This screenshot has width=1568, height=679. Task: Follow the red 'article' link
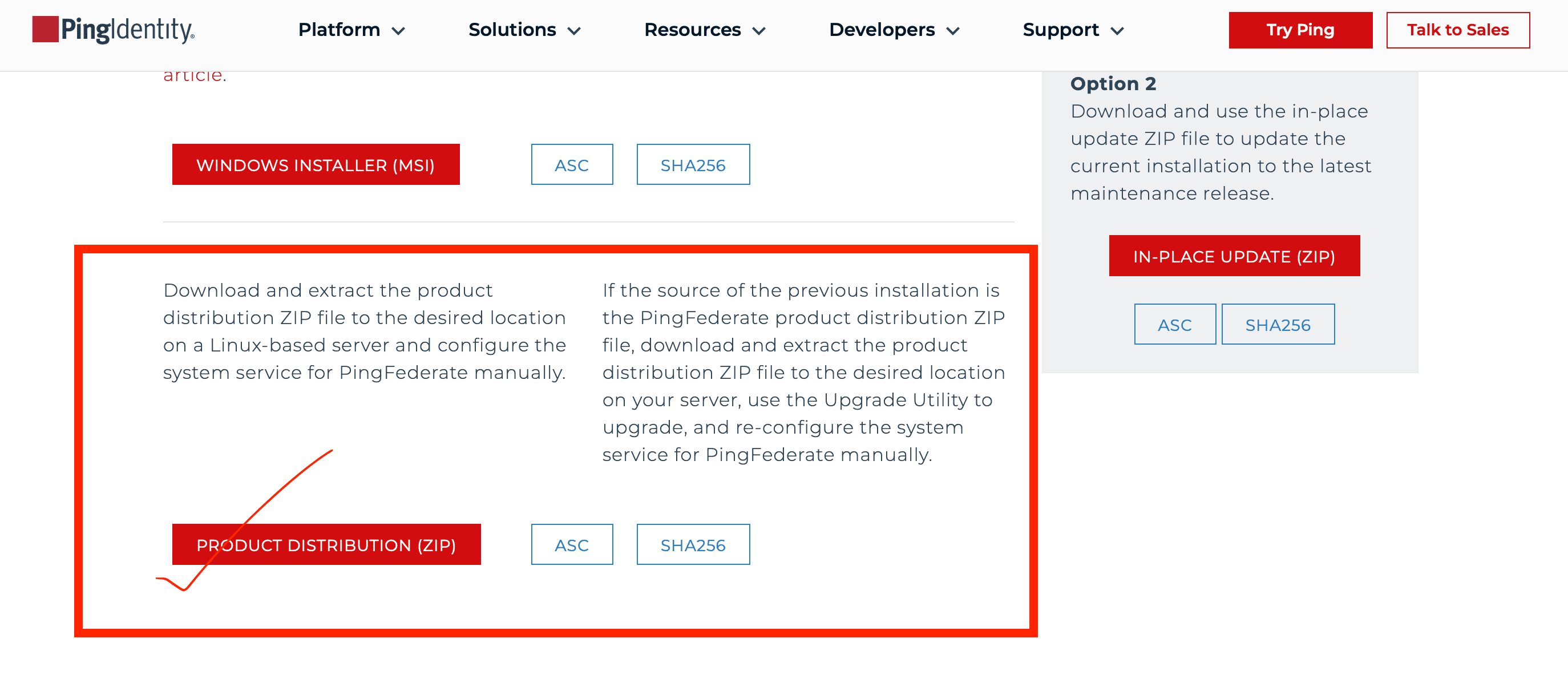click(192, 75)
